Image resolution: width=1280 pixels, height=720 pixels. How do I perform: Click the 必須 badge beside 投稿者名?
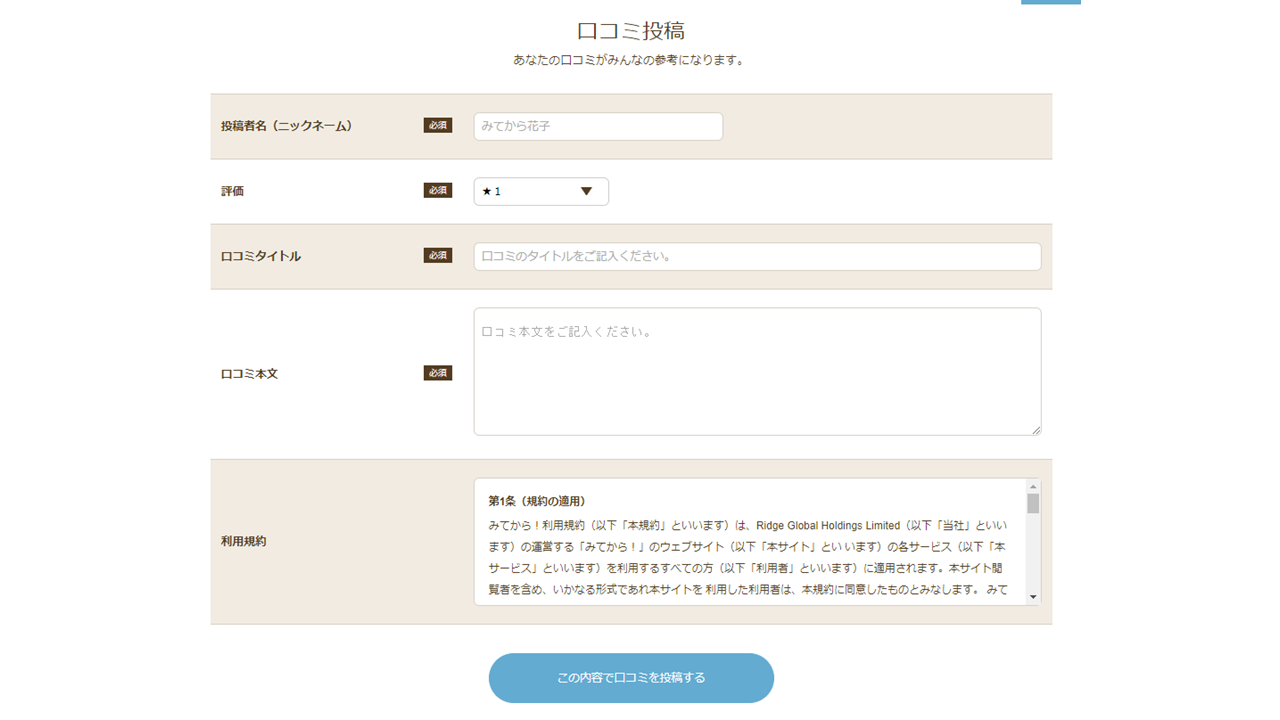pos(437,126)
